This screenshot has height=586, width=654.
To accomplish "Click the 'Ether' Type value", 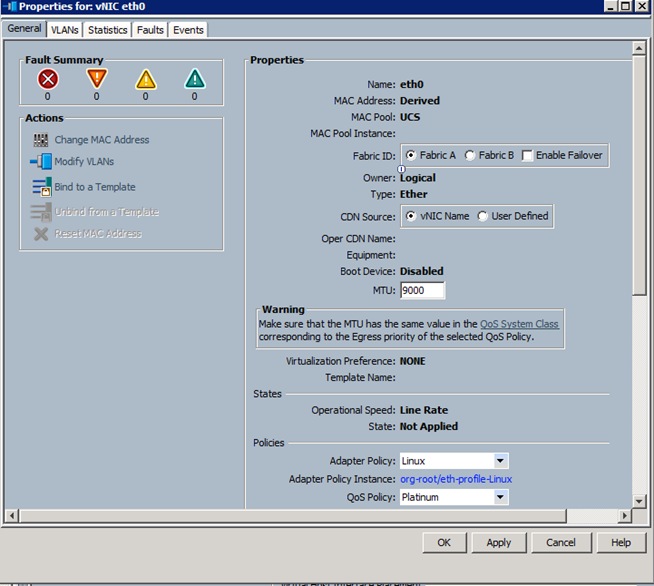I will tap(413, 194).
